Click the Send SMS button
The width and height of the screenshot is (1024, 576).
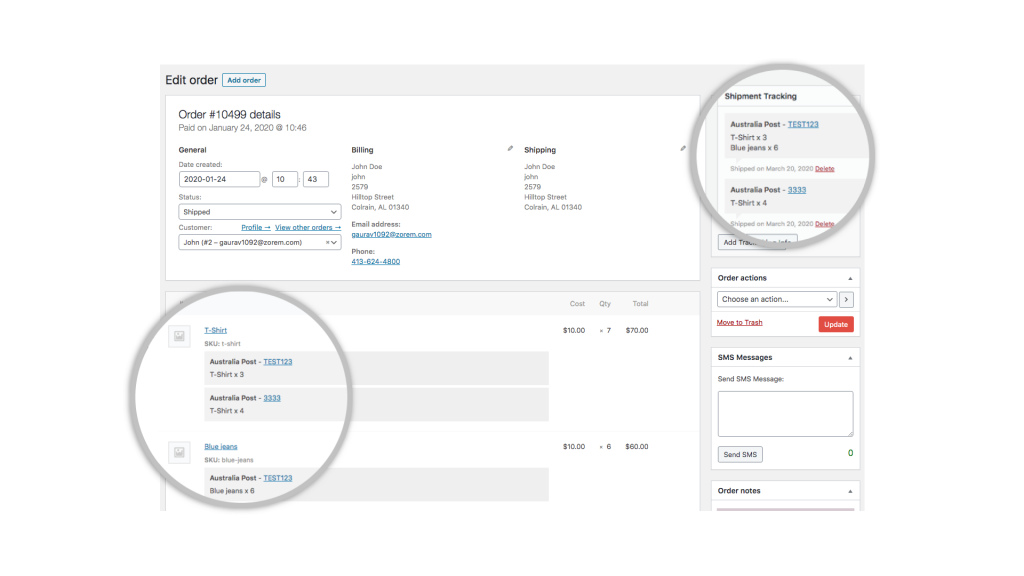[740, 455]
